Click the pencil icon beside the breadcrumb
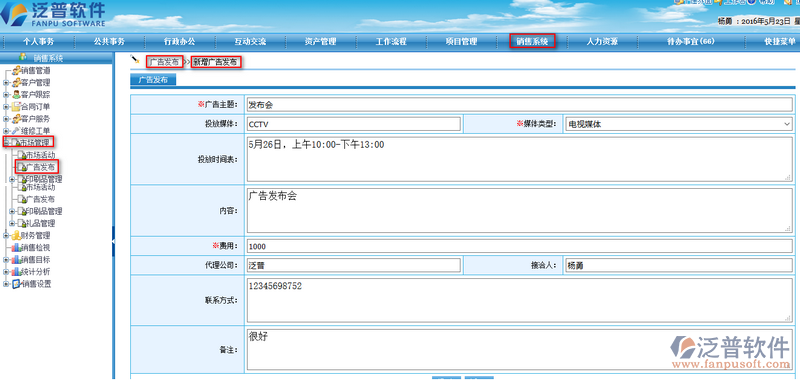Screen dimensions: 800x380 (135, 60)
